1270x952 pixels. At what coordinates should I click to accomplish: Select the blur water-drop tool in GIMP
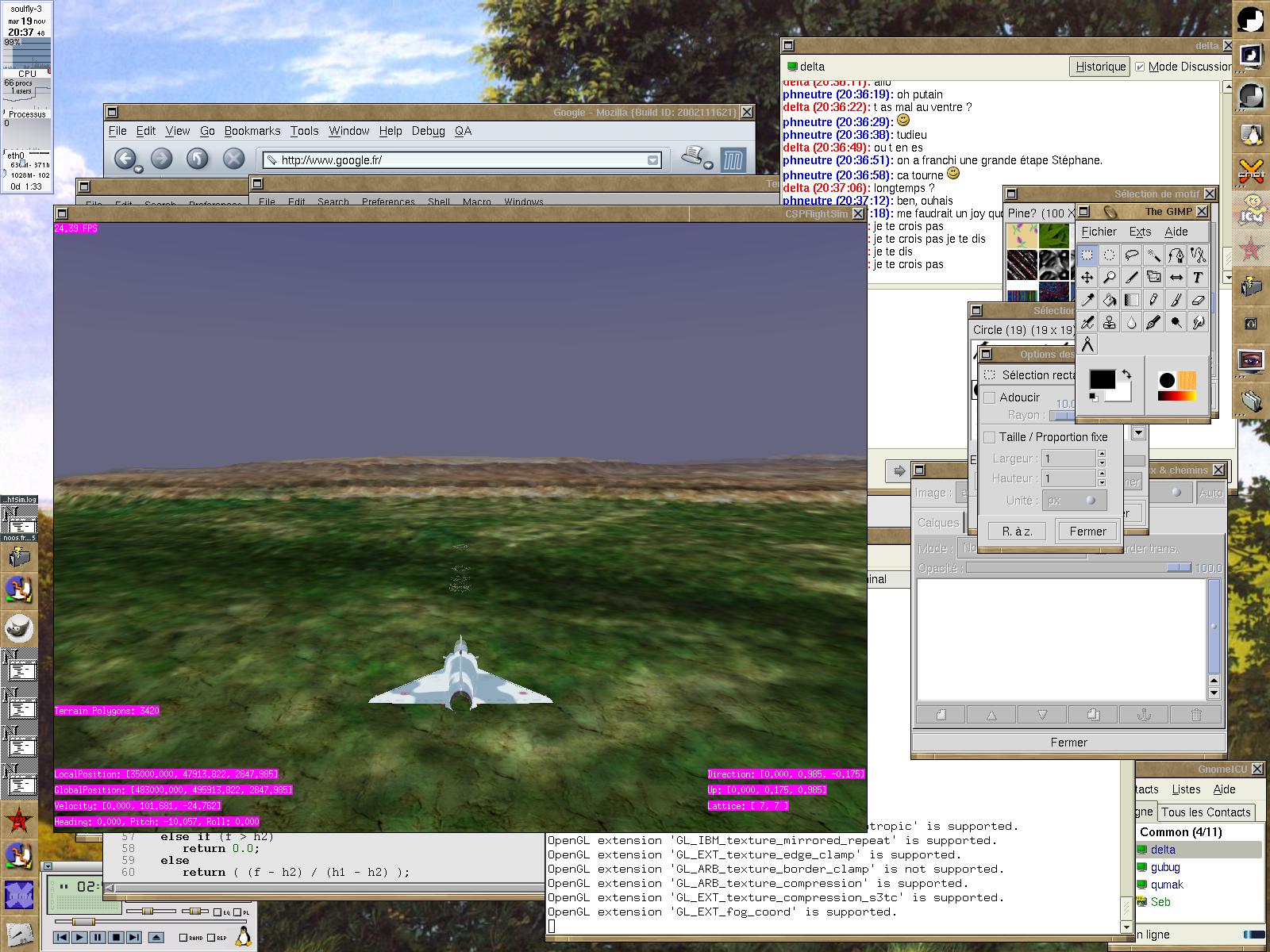tap(1131, 321)
